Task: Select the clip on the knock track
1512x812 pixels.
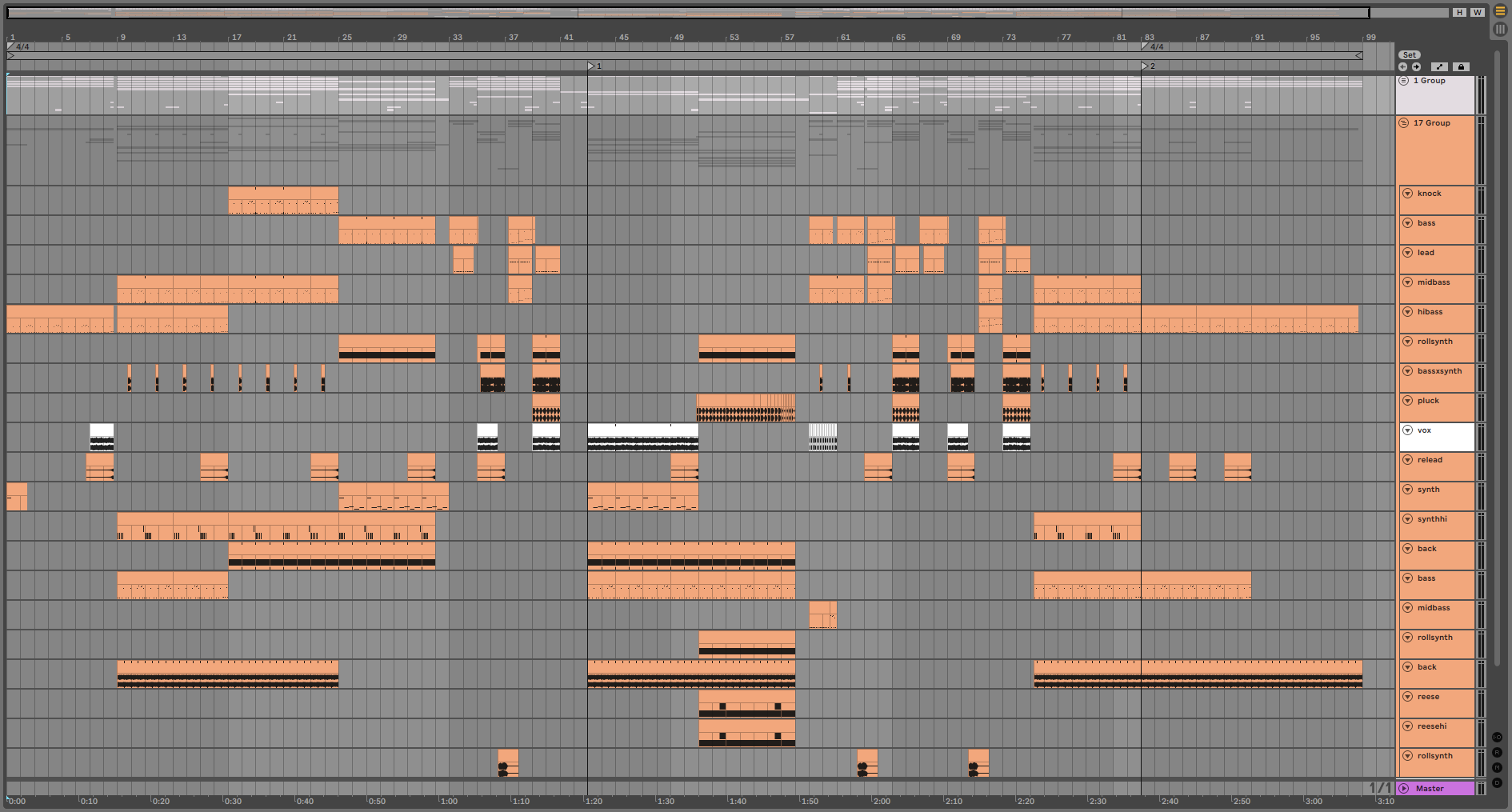Action: pos(283,201)
